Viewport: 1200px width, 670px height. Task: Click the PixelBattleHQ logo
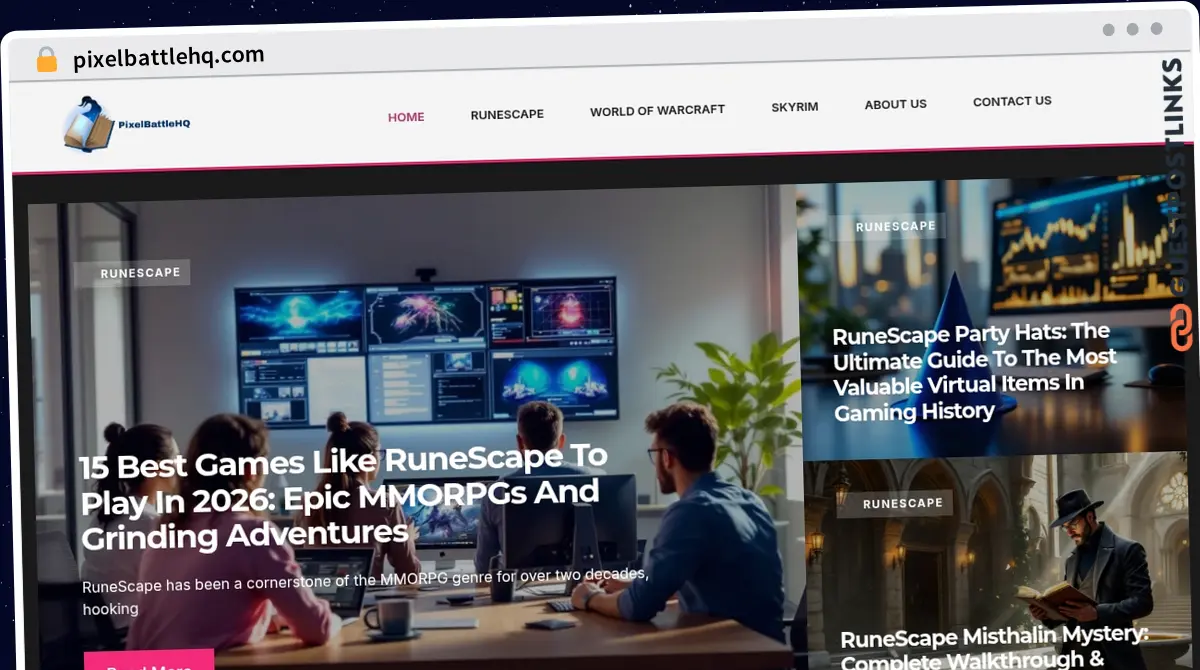[126, 124]
